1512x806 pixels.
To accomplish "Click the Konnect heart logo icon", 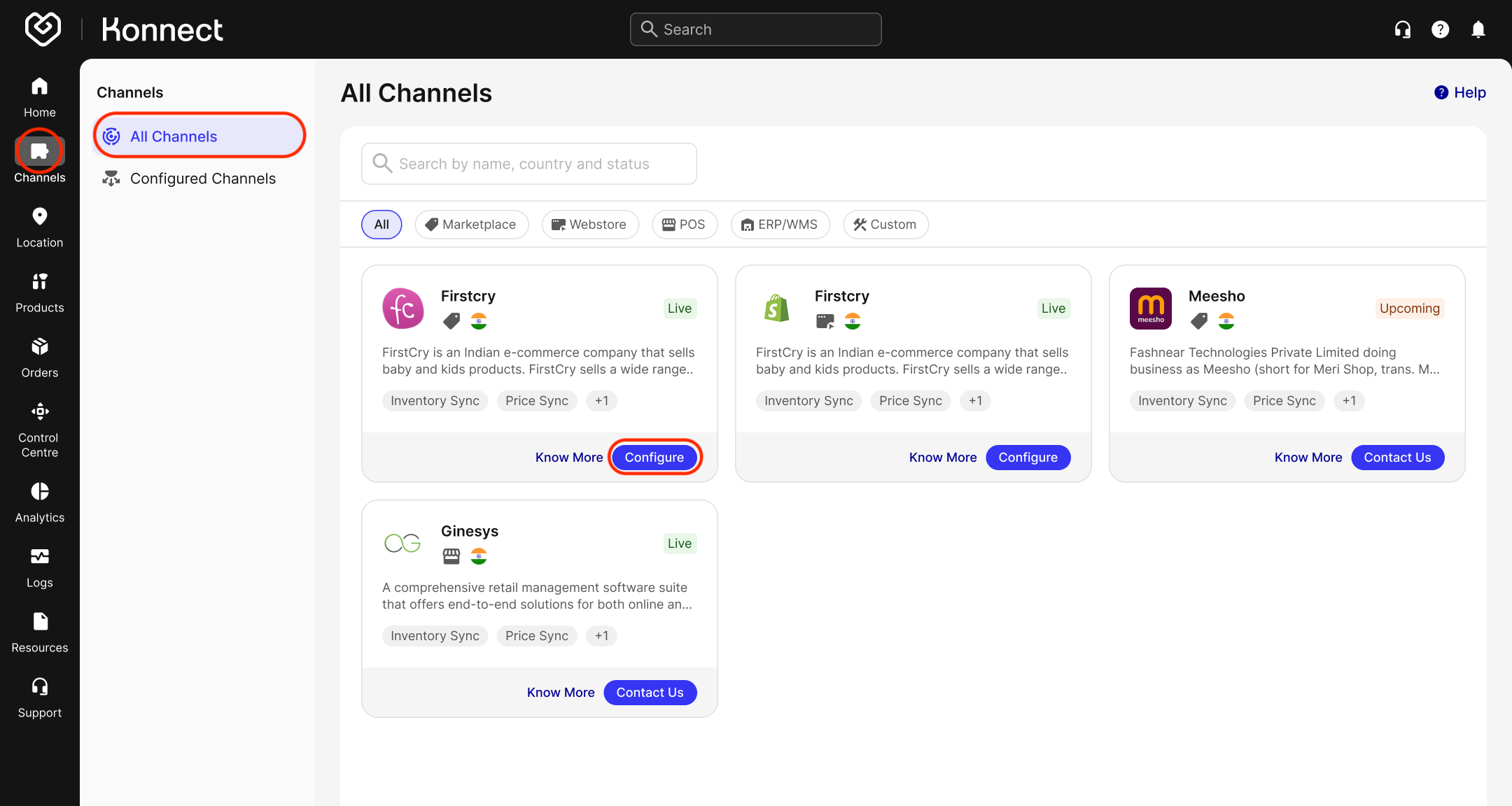I will point(43,29).
